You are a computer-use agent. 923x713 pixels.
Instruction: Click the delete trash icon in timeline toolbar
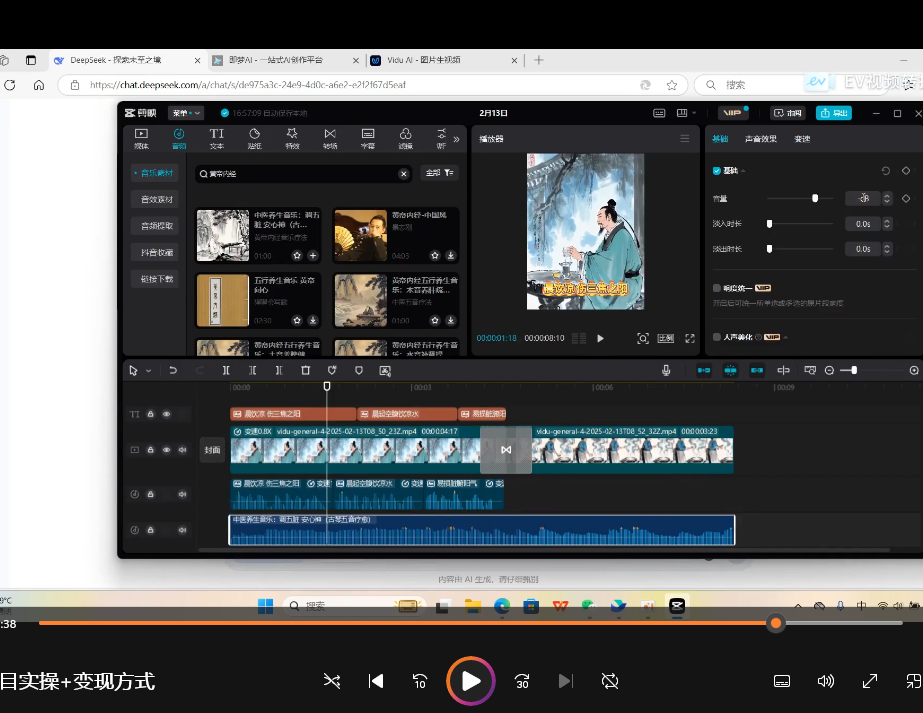306,370
